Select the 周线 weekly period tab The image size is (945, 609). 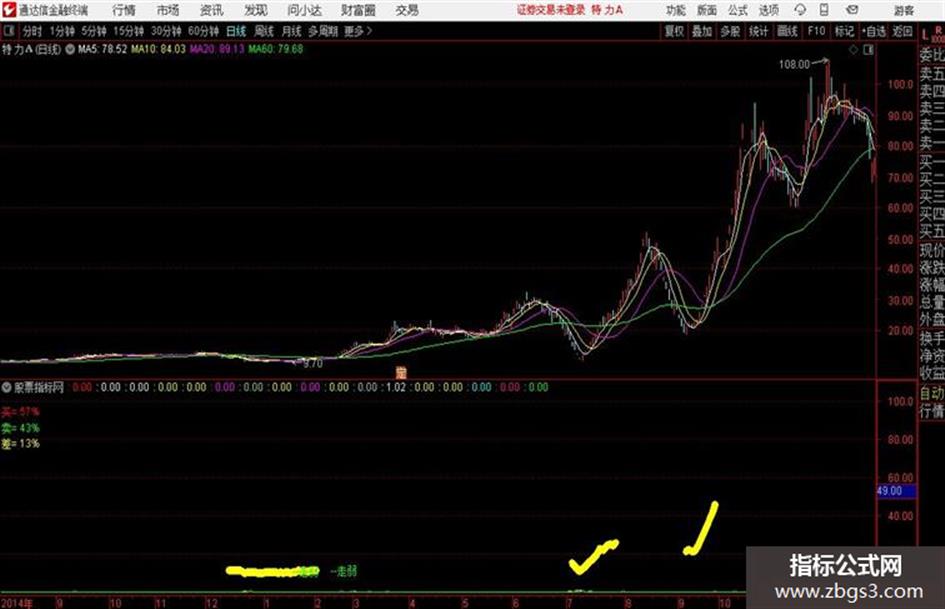pyautogui.click(x=264, y=31)
